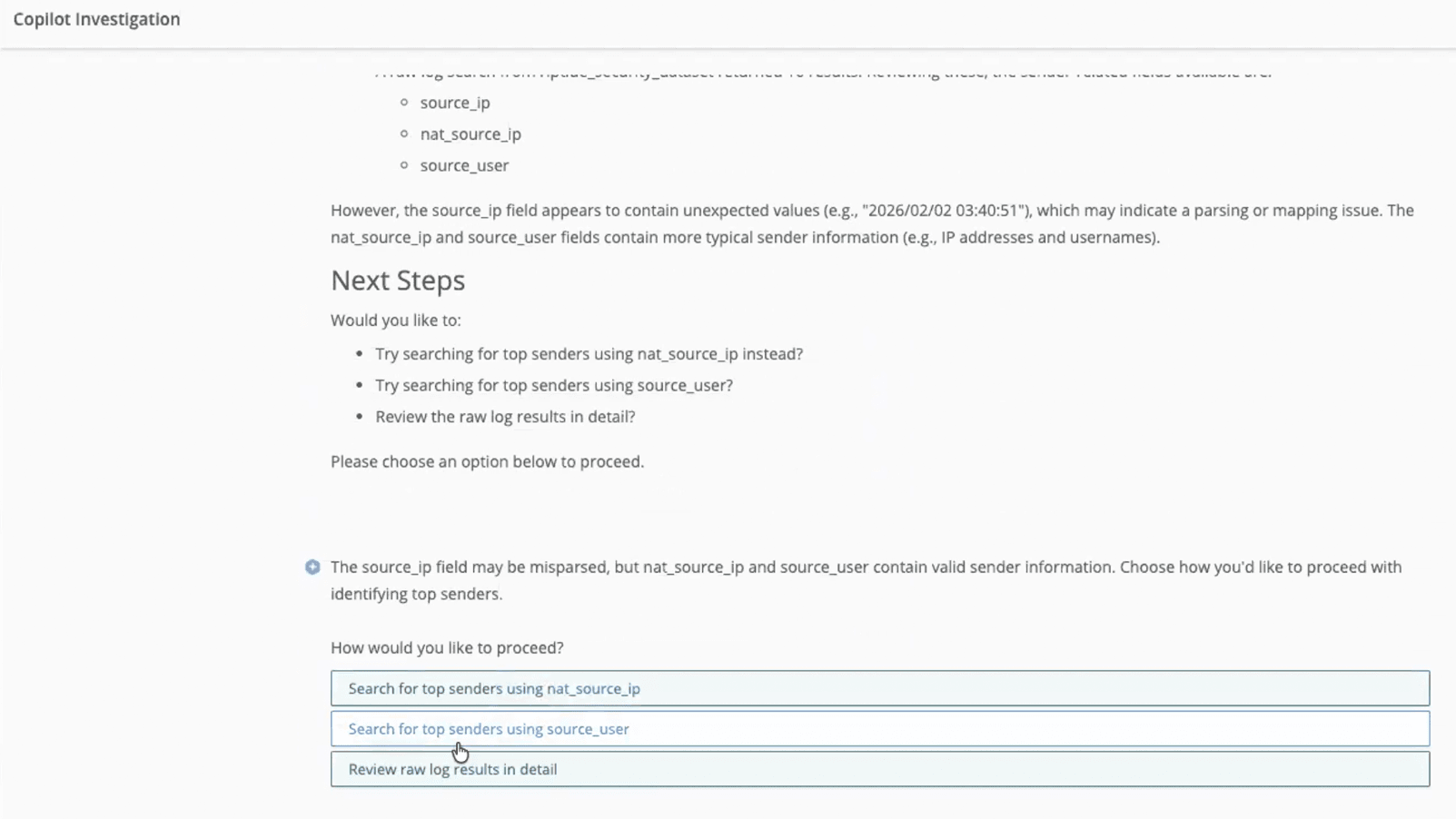Click the blue plus icon beside the summary
The width and height of the screenshot is (1456, 819).
point(312,567)
